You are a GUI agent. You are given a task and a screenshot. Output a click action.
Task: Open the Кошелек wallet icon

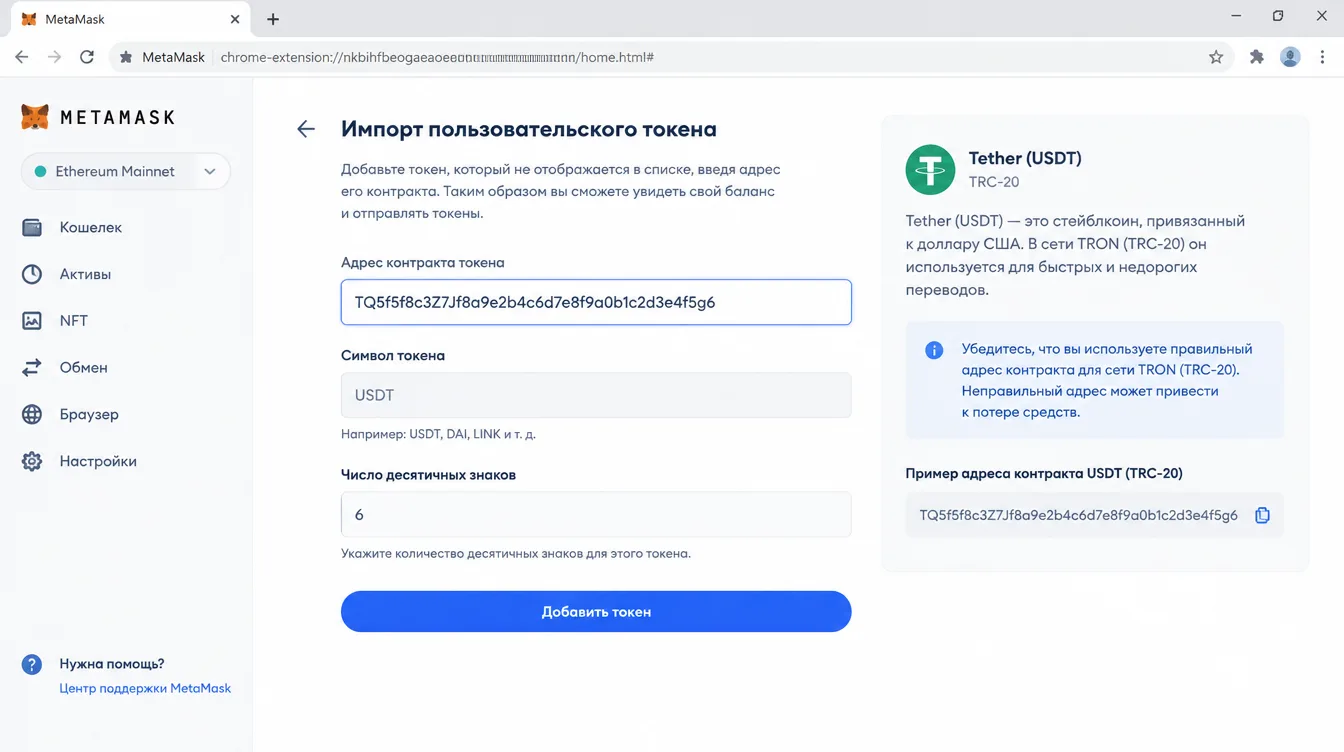tap(32, 228)
